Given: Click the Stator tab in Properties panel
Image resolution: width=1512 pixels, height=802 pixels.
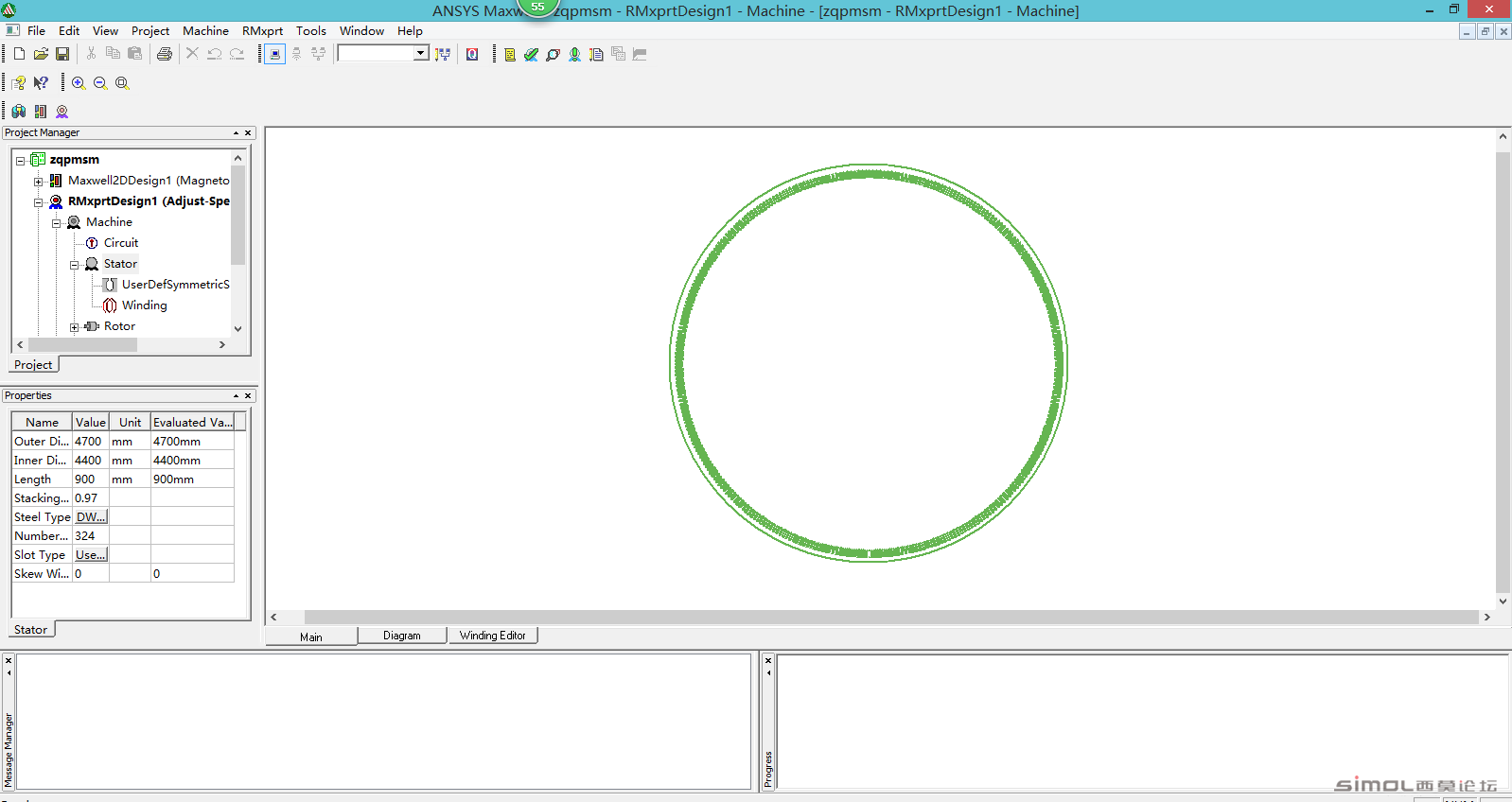Looking at the screenshot, I should click(31, 630).
